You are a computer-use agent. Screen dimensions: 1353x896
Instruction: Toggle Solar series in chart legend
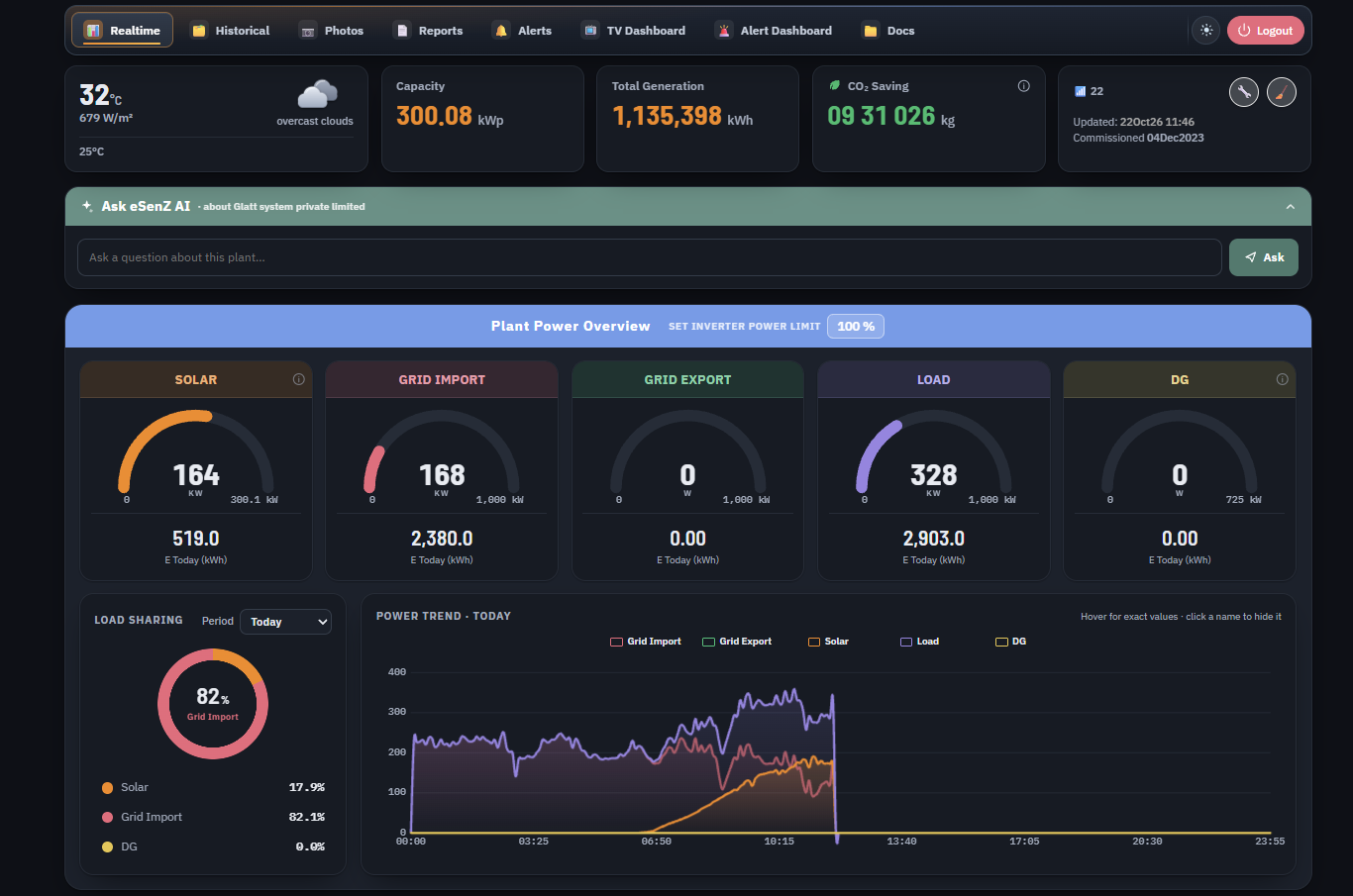pos(828,642)
